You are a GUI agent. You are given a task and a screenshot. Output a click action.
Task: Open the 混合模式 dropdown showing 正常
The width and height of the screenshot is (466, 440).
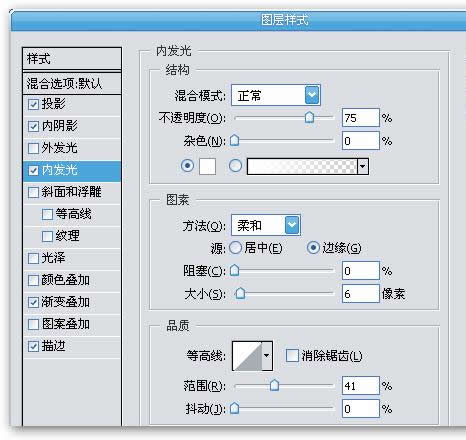[x=276, y=95]
